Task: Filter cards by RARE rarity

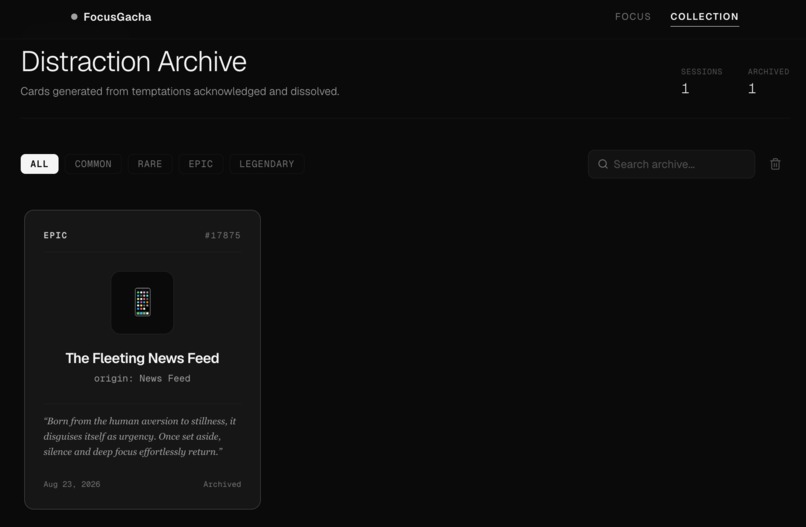Action: pos(150,164)
